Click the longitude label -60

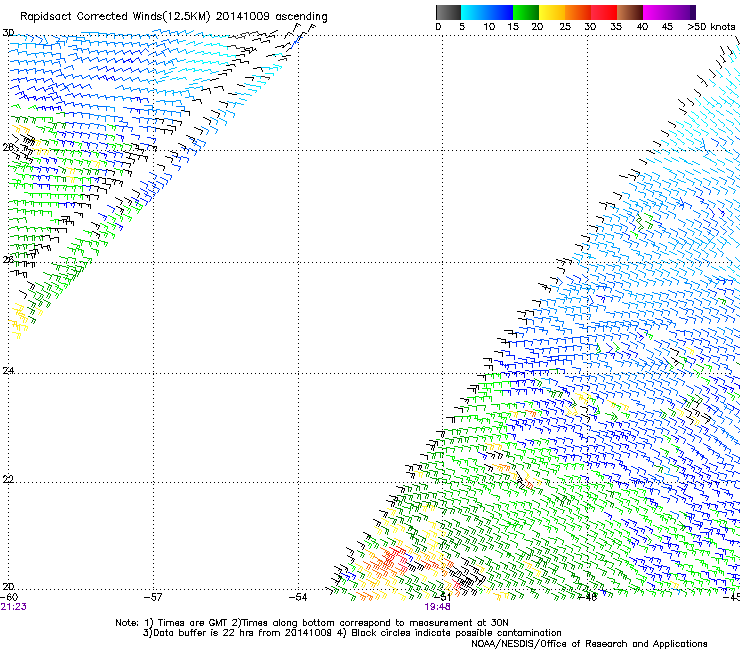pyautogui.click(x=9, y=597)
